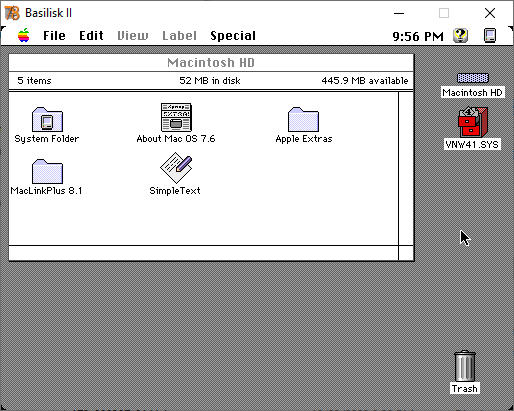This screenshot has width=514, height=411.
Task: Open the rainbow Apple menu
Action: click(24, 35)
